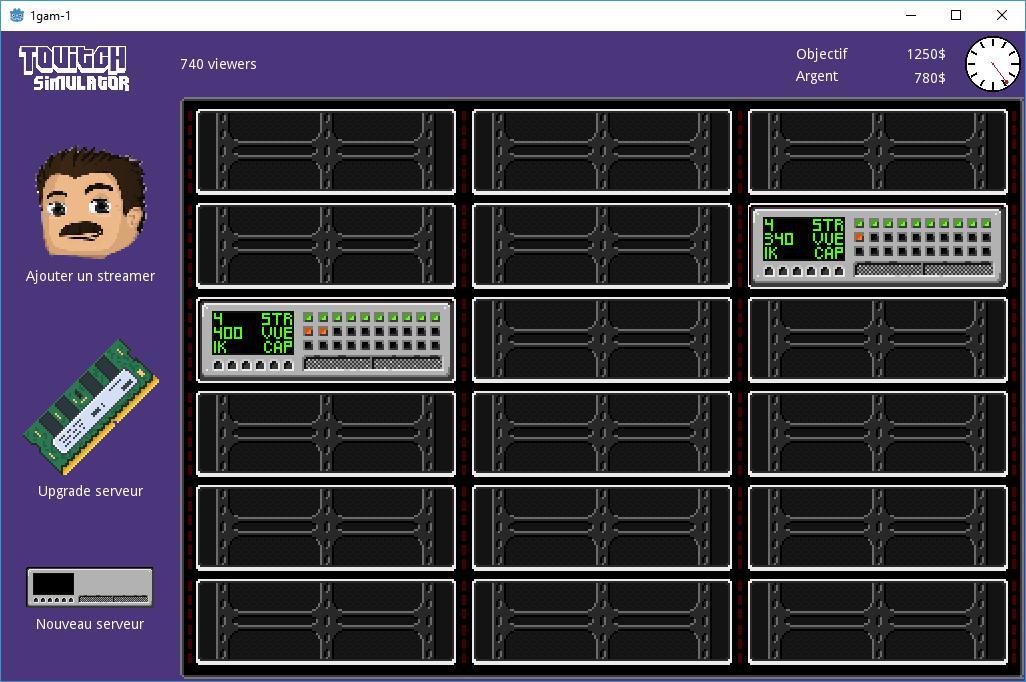
Task: Click the Objectif 1250$ value
Action: [x=925, y=55]
